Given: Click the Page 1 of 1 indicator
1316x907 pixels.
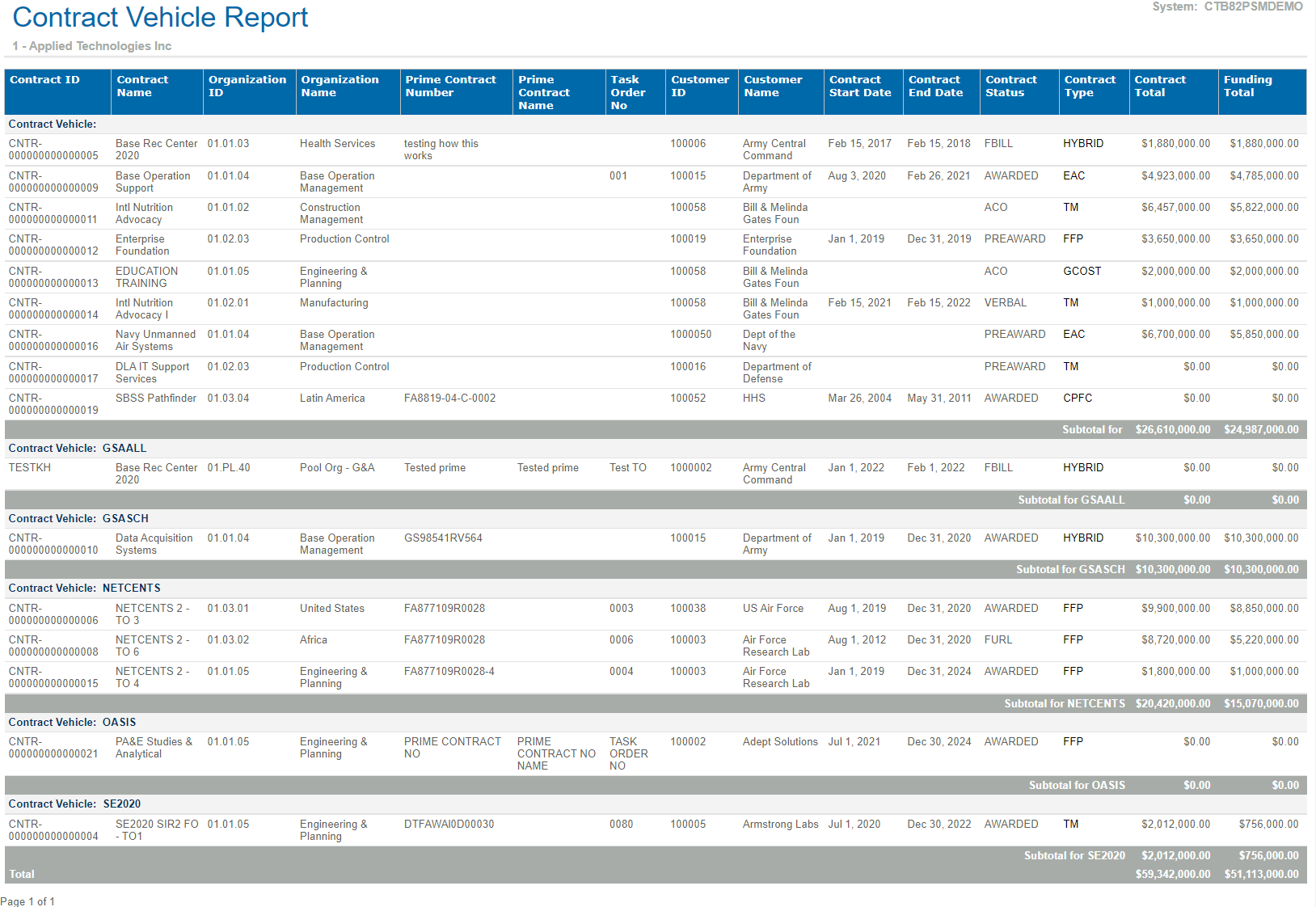Looking at the screenshot, I should 28,901.
